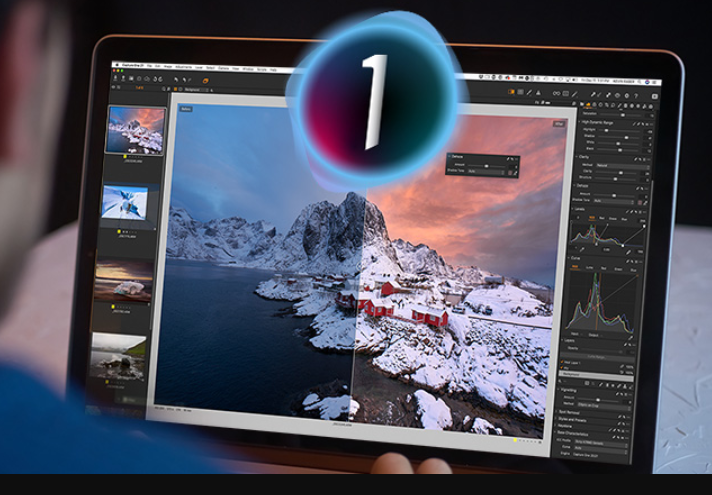Select the Green tab in Curve
Image resolution: width=712 pixels, height=495 pixels.
pos(618,269)
